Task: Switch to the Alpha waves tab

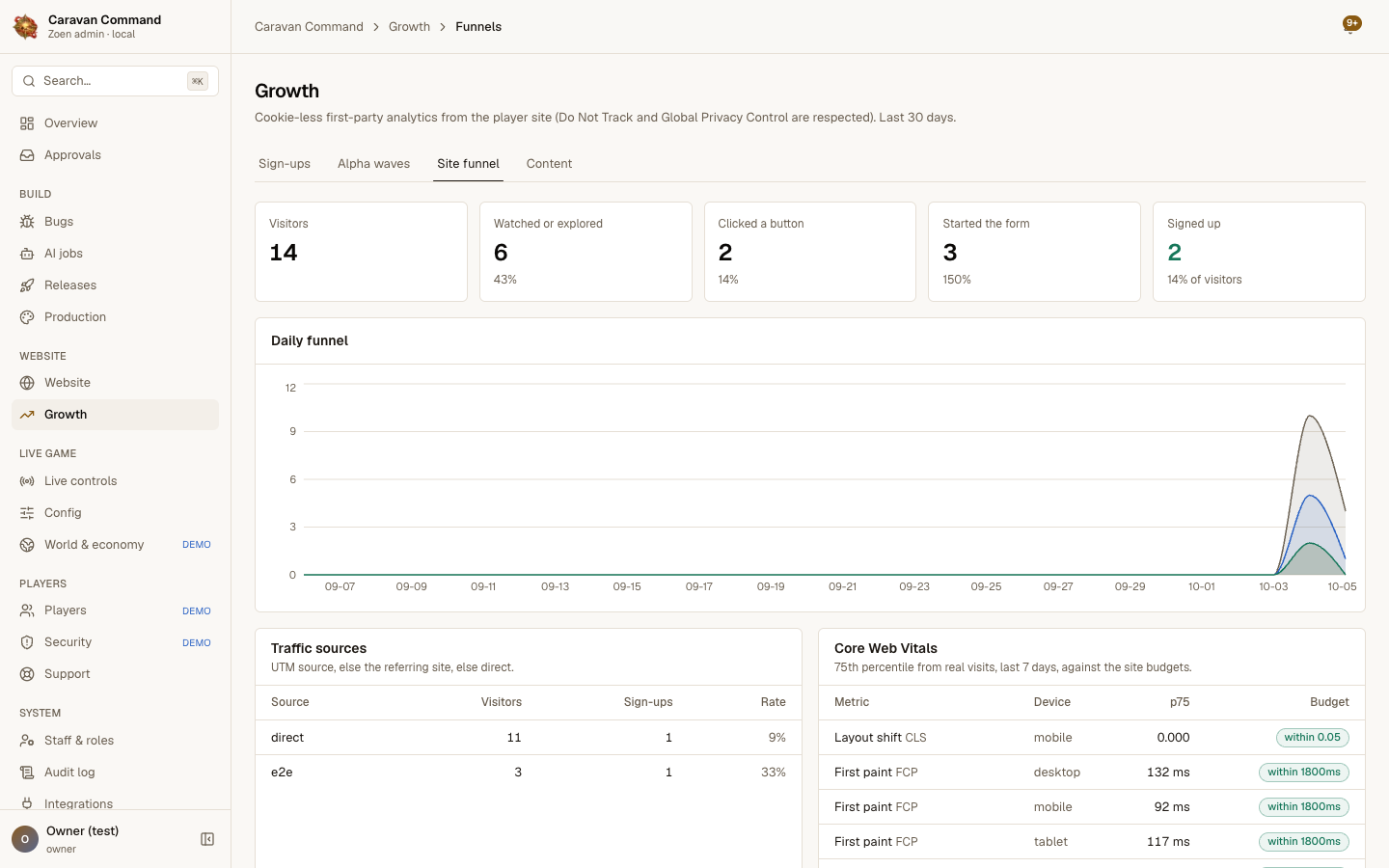Action: 373,164
